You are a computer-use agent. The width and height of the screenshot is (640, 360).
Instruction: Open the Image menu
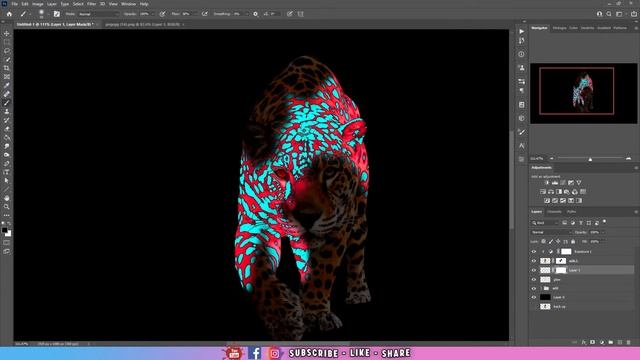coord(38,4)
